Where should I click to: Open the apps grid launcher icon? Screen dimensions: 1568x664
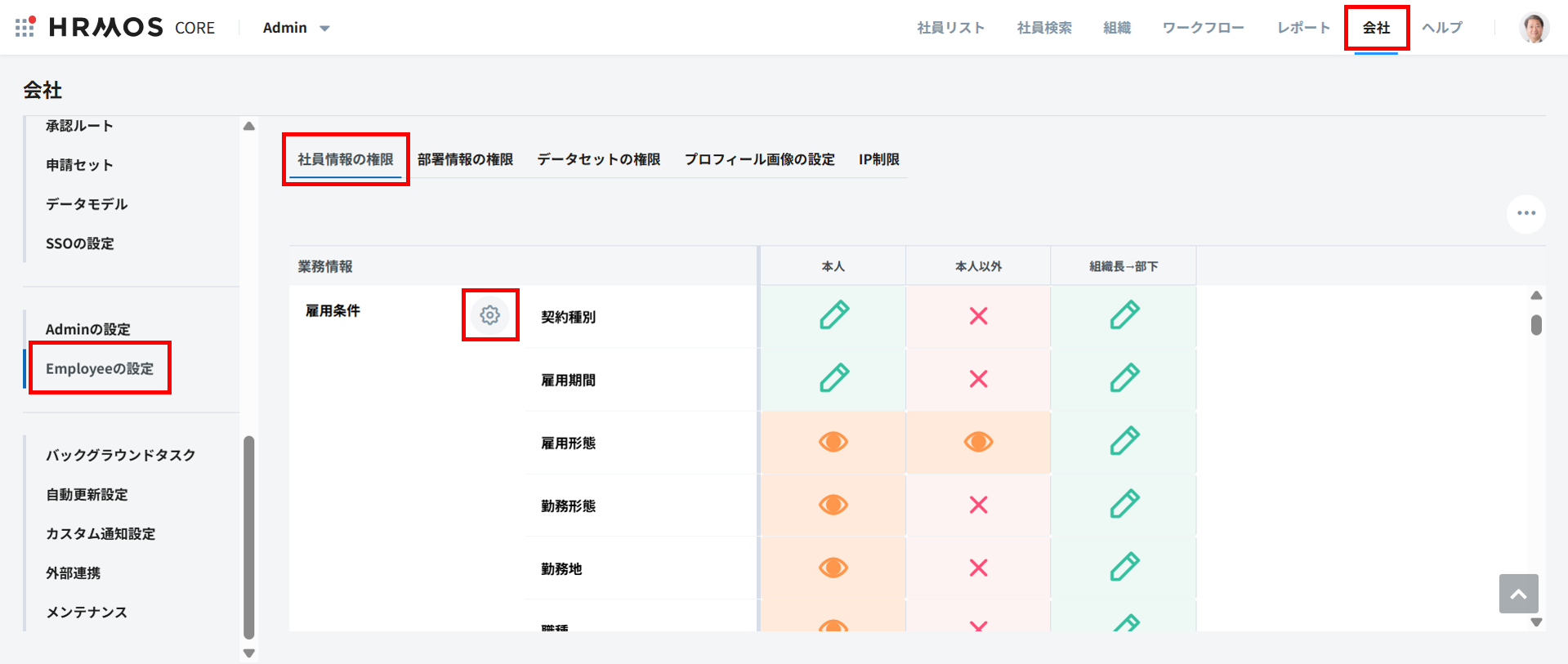click(x=25, y=27)
